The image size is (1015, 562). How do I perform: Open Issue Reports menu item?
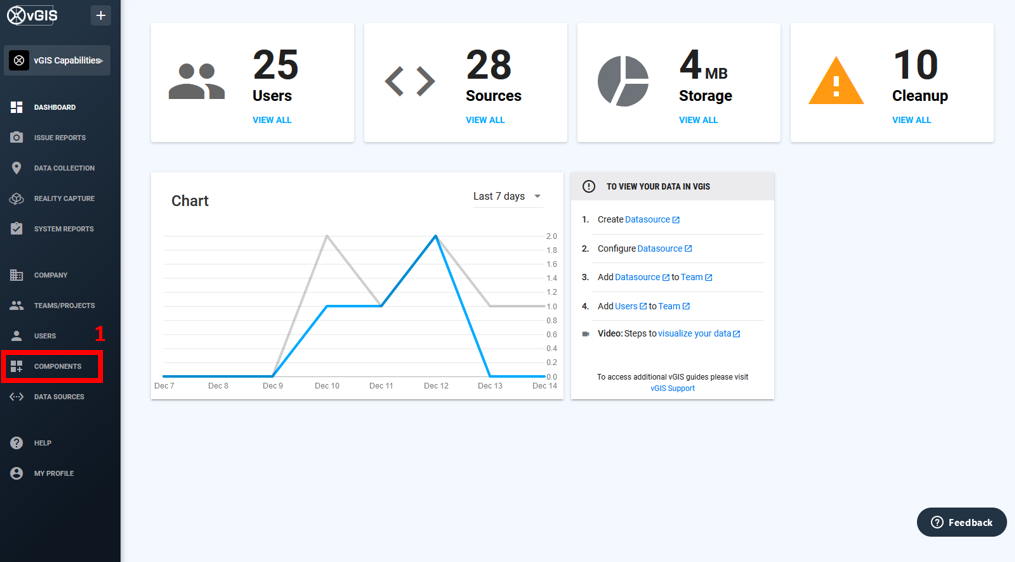tap(60, 138)
